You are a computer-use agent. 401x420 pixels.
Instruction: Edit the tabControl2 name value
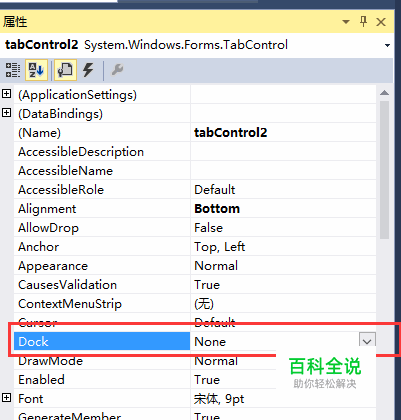[x=231, y=133]
